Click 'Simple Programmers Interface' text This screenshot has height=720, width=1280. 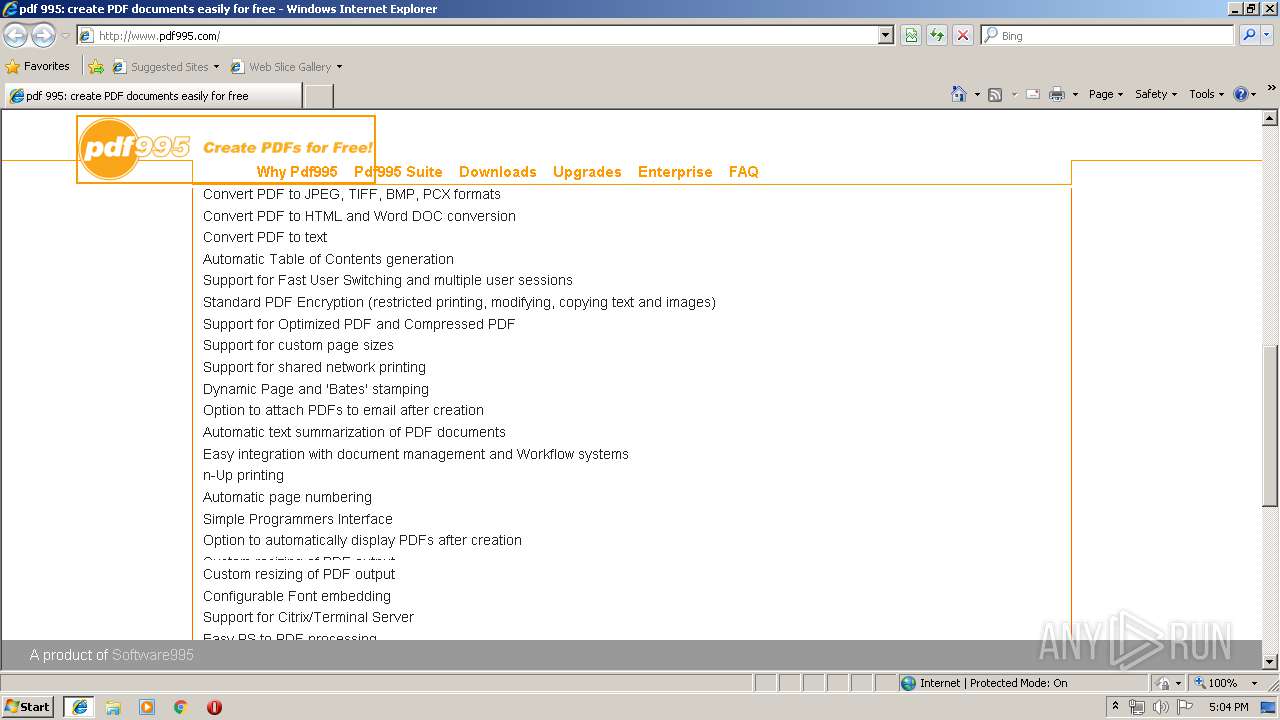(298, 519)
